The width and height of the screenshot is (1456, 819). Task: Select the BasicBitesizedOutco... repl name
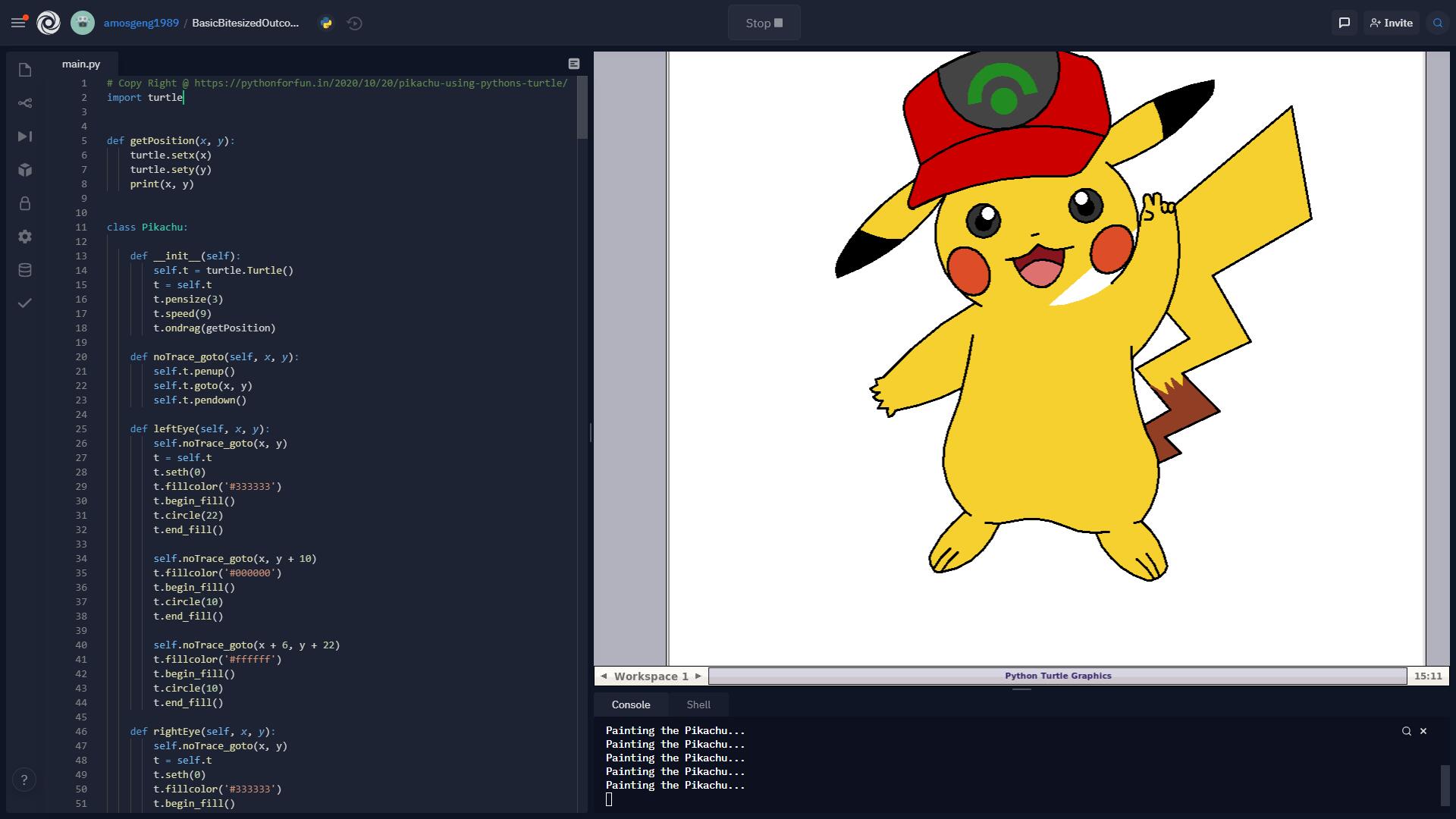tap(245, 23)
